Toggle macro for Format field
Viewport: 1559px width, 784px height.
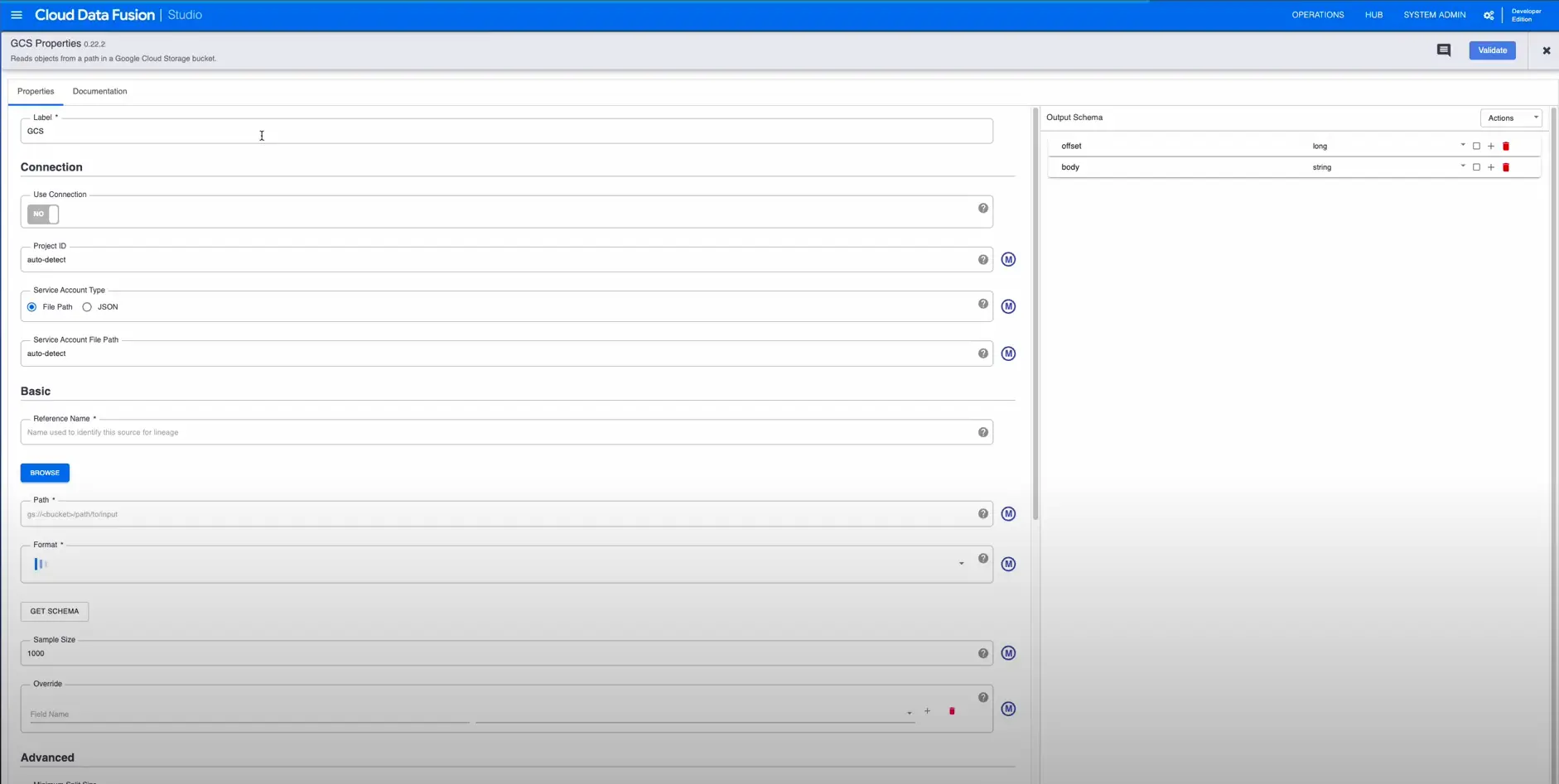1008,565
